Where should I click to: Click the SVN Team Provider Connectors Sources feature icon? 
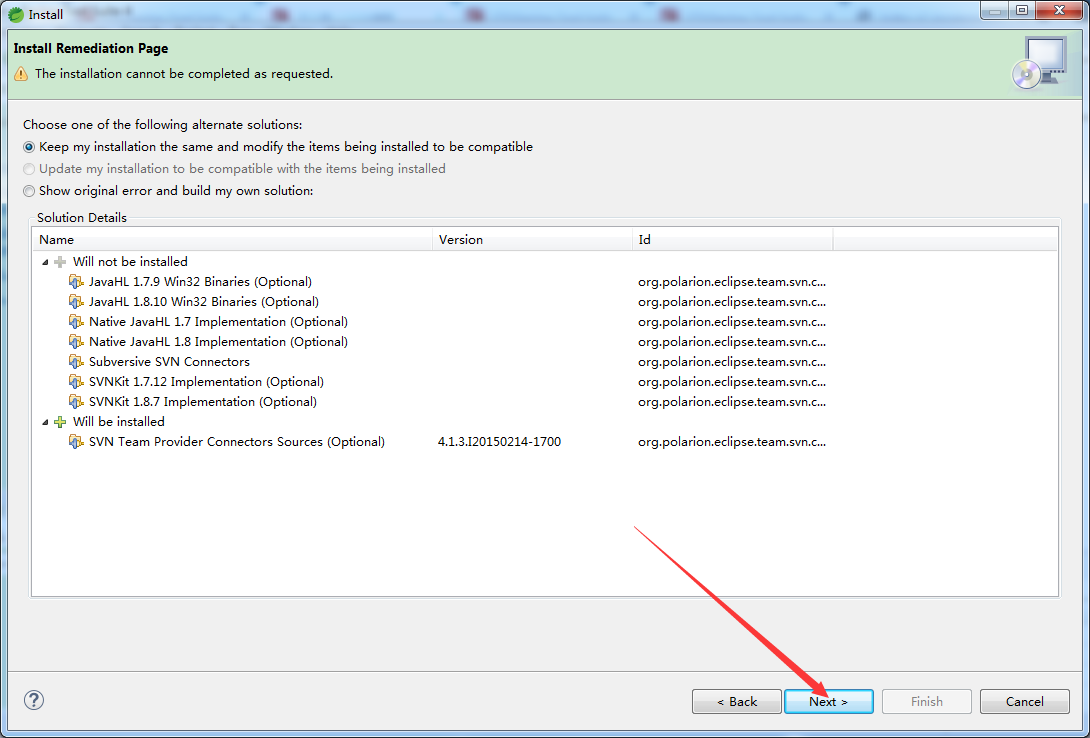(77, 441)
